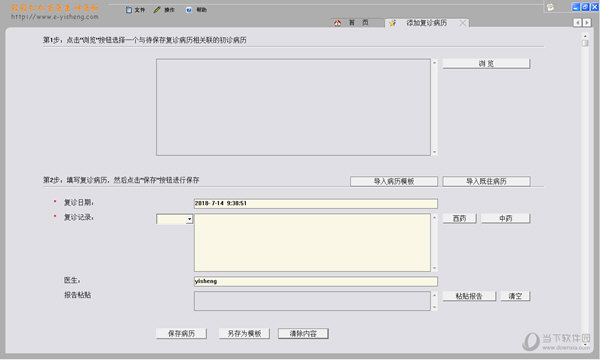
Task: Click the 报告粘贴 text box
Action: click(x=312, y=301)
